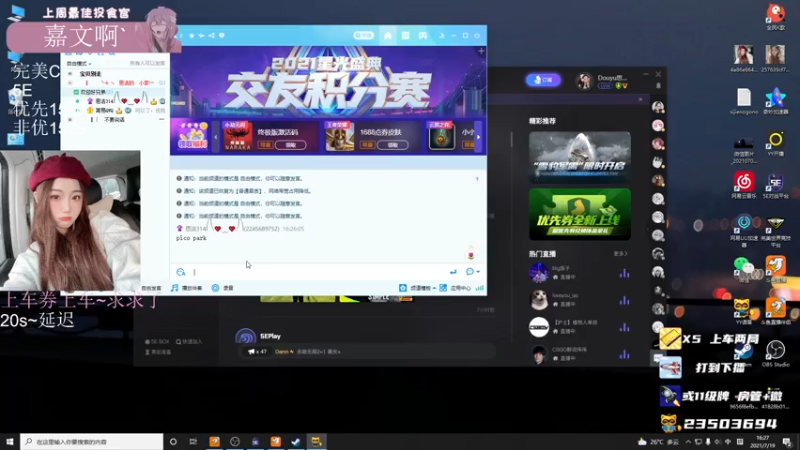This screenshot has height=450, width=800.
Task: Click the send arrow icon in chat input
Action: (x=453, y=272)
